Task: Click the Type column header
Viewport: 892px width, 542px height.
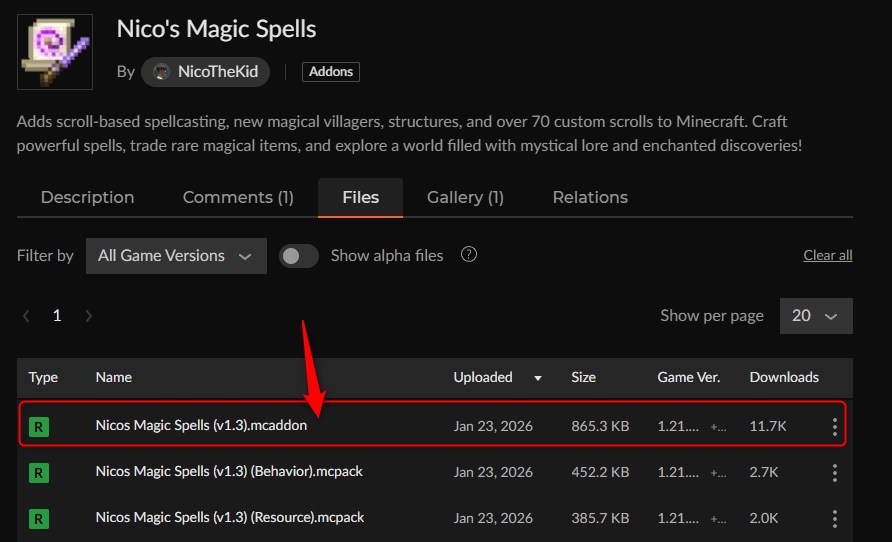Action: (43, 377)
